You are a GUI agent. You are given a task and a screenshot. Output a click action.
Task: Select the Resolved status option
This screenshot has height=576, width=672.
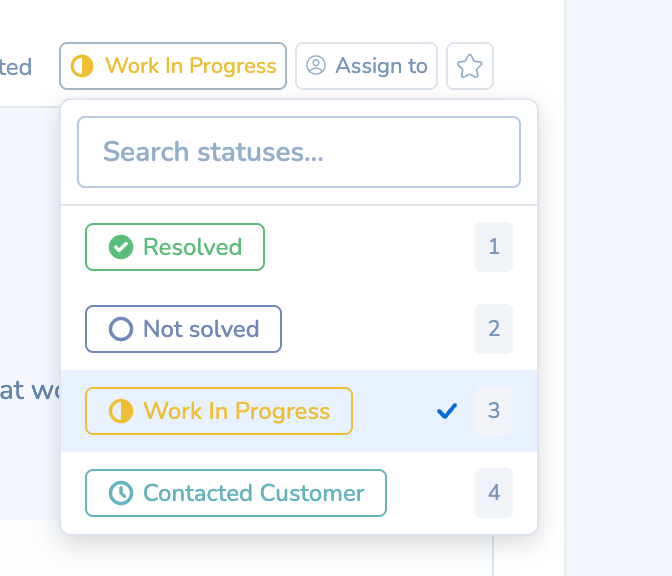pos(175,247)
